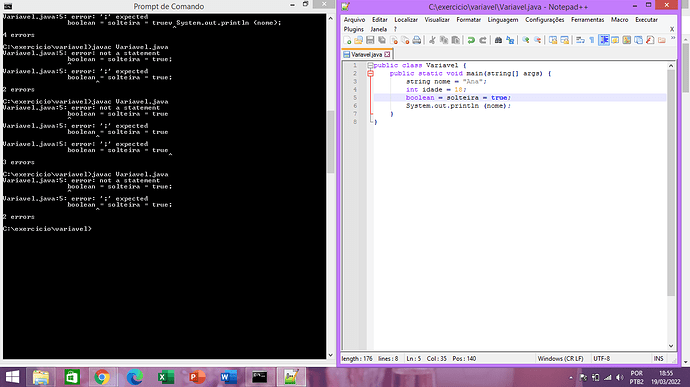The height and width of the screenshot is (387, 690).
Task: Undo with the green arrow icon
Action: pyautogui.click(x=471, y=40)
